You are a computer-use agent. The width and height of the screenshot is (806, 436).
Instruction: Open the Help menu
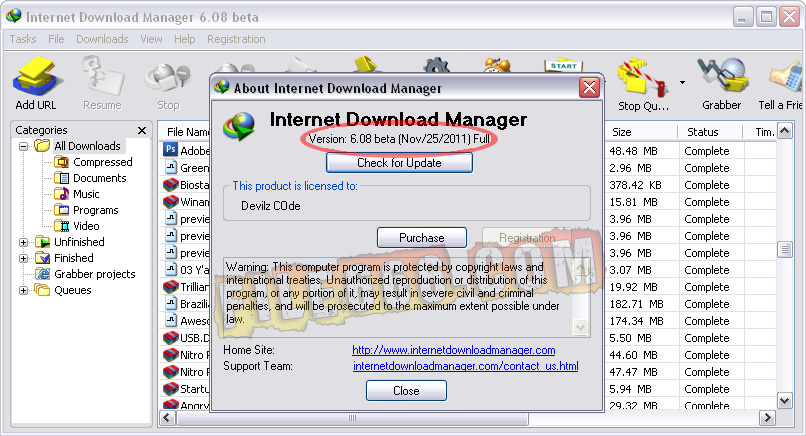click(x=185, y=39)
